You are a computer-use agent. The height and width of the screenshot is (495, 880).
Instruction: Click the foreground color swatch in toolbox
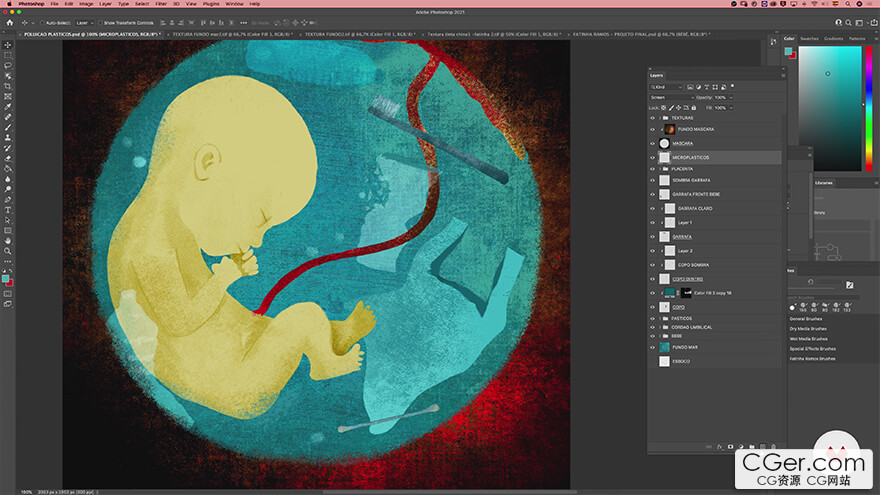pyautogui.click(x=6, y=279)
